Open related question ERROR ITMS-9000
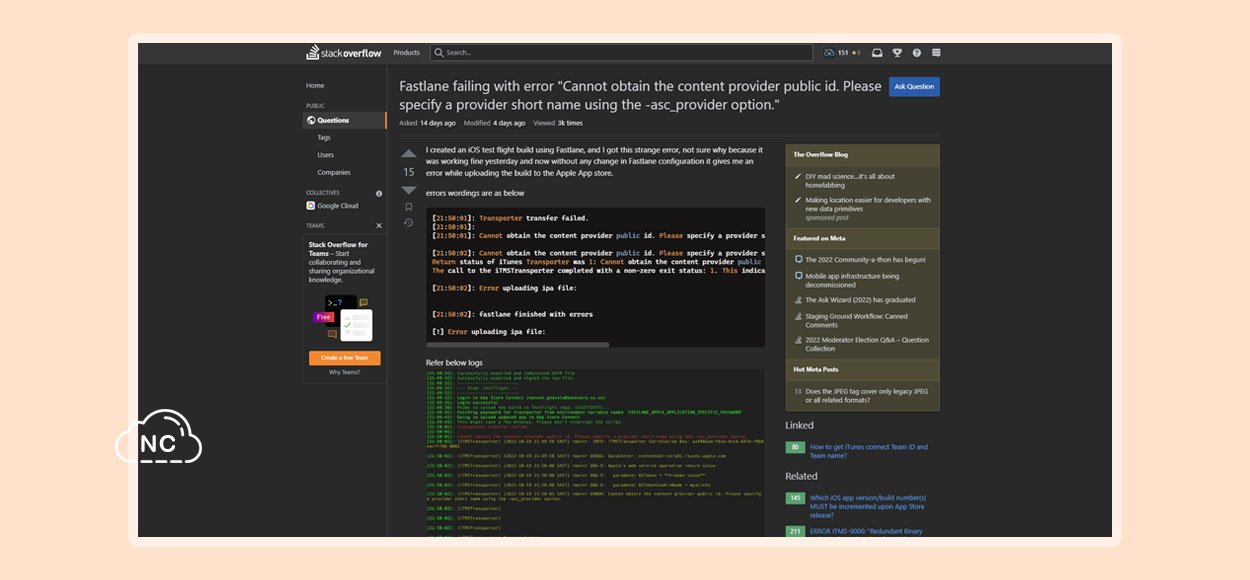Viewport: 1250px width, 580px height. click(x=866, y=531)
